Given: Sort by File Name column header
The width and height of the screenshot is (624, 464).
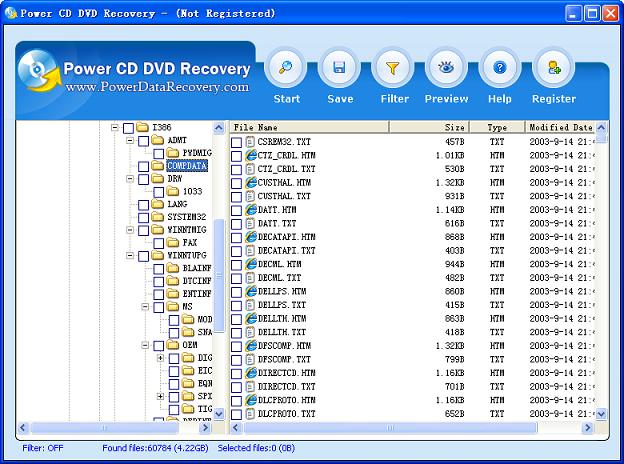Looking at the screenshot, I should click(x=309, y=127).
